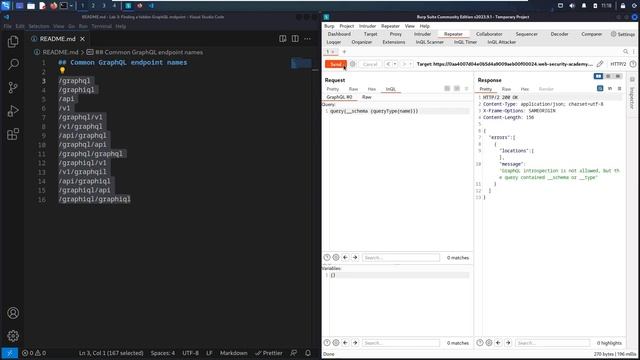The width and height of the screenshot is (640, 360).
Task: Open the Collaborator tab
Action: pos(489,34)
